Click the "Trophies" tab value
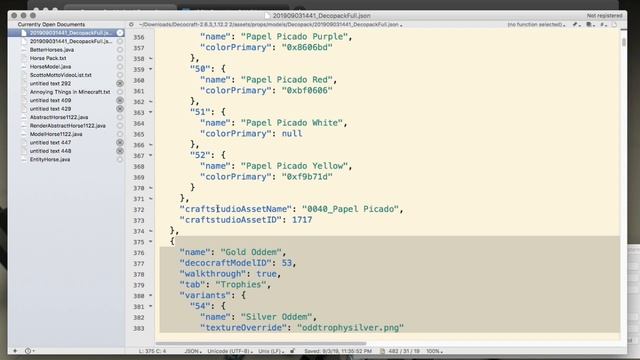 pos(241,284)
